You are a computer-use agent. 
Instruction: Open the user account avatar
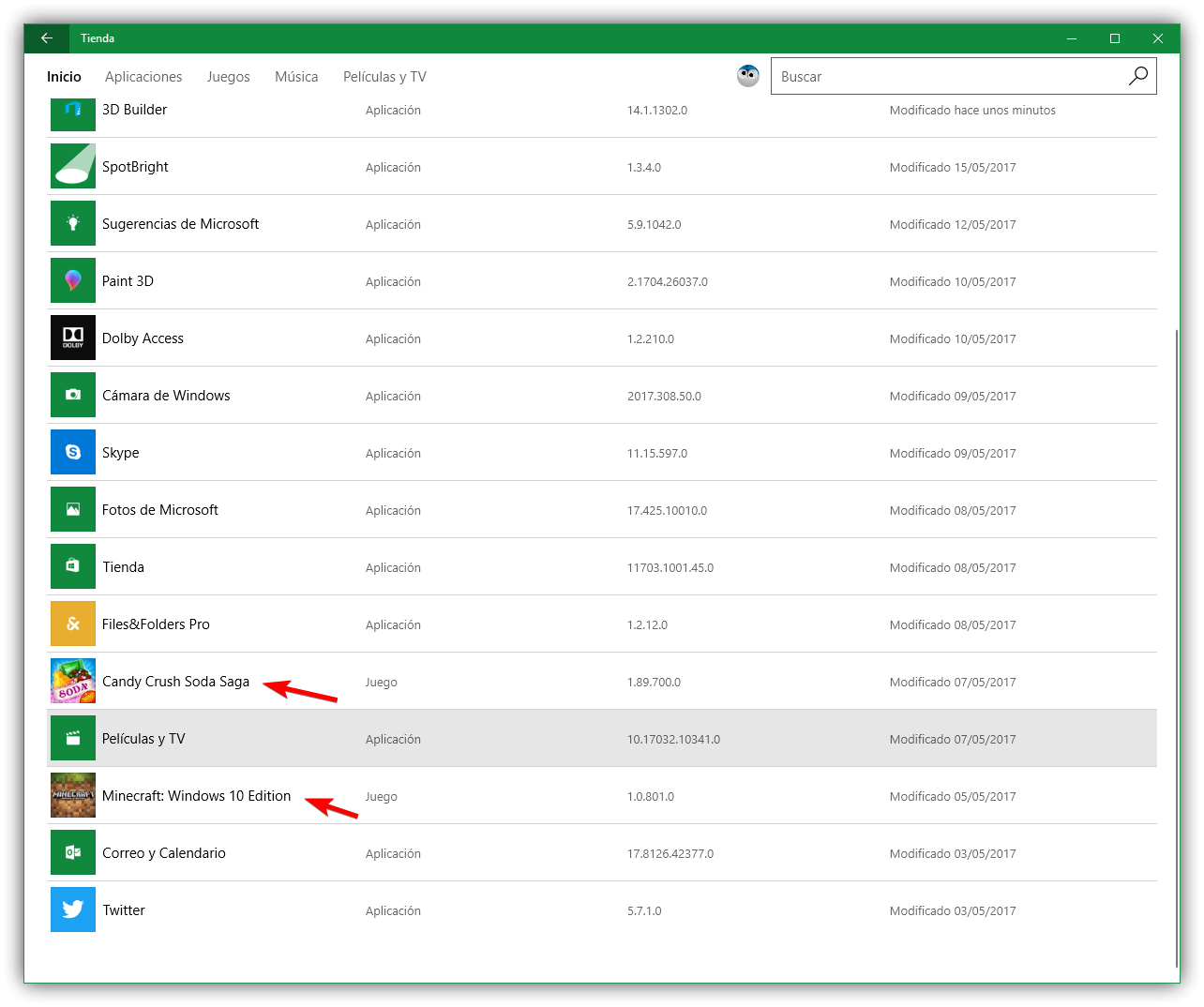click(x=748, y=76)
